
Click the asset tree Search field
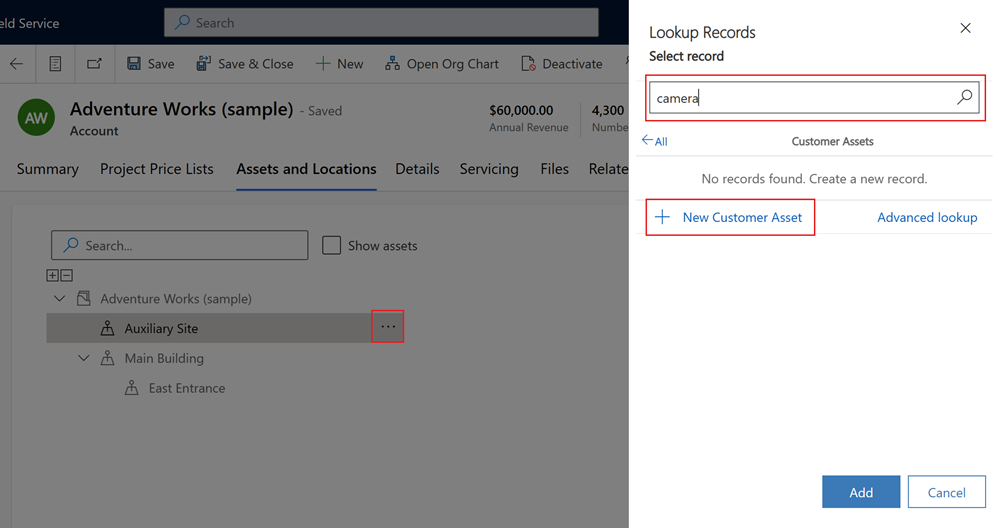180,246
